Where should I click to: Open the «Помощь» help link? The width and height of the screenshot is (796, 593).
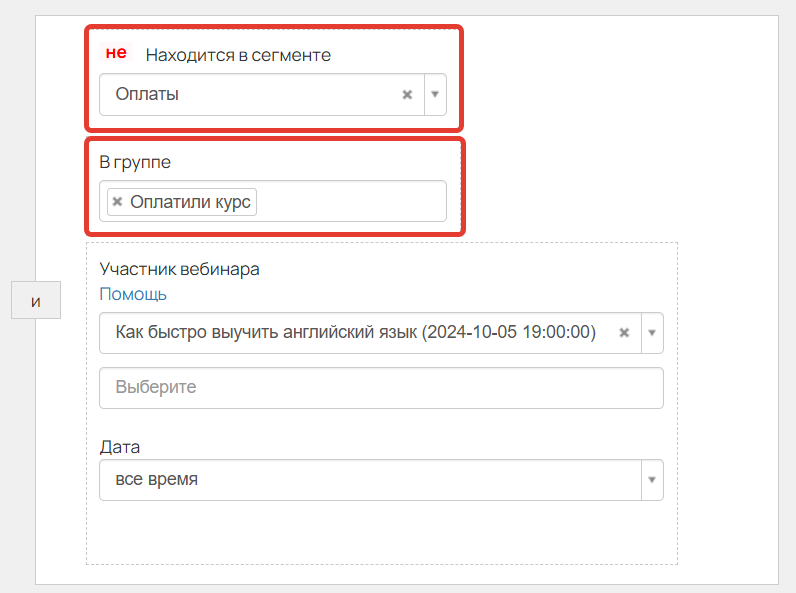click(133, 294)
